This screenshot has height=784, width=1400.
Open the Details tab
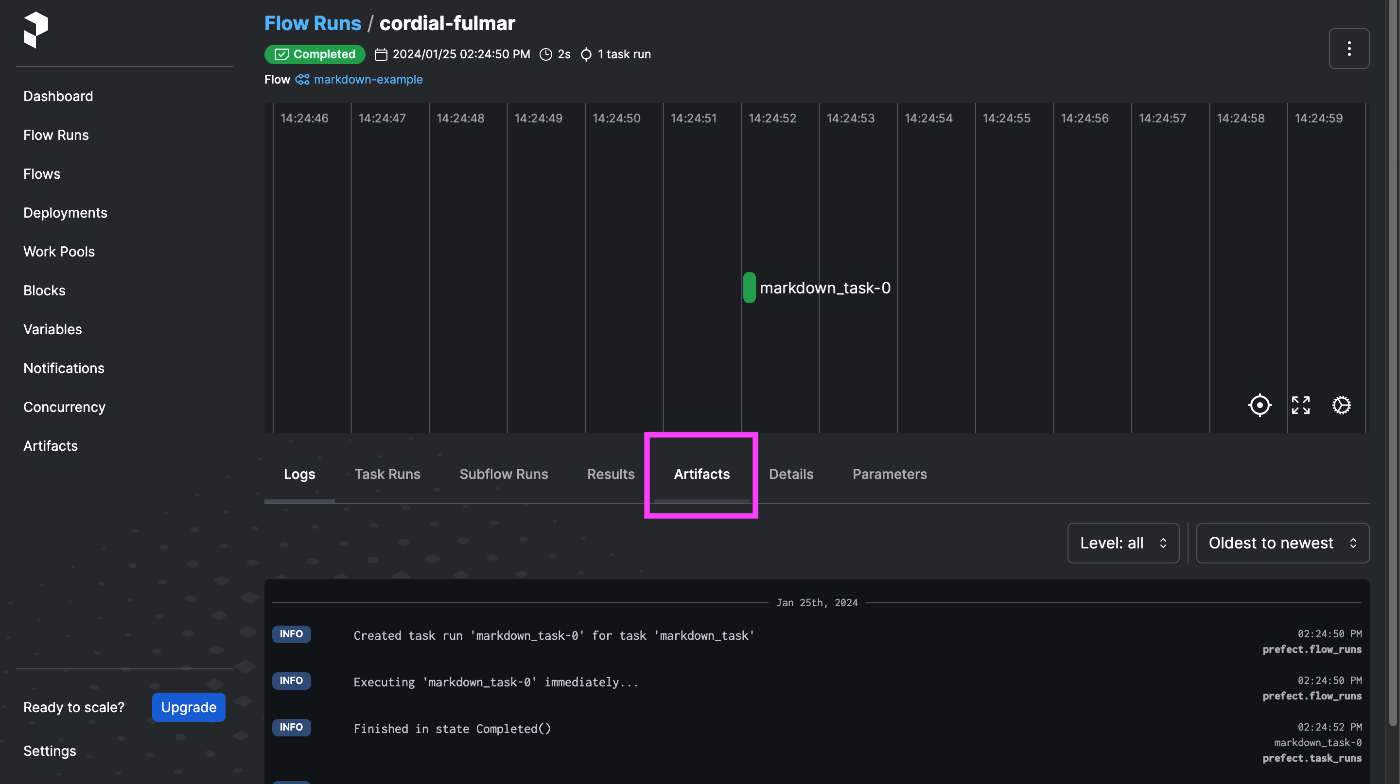click(x=791, y=474)
